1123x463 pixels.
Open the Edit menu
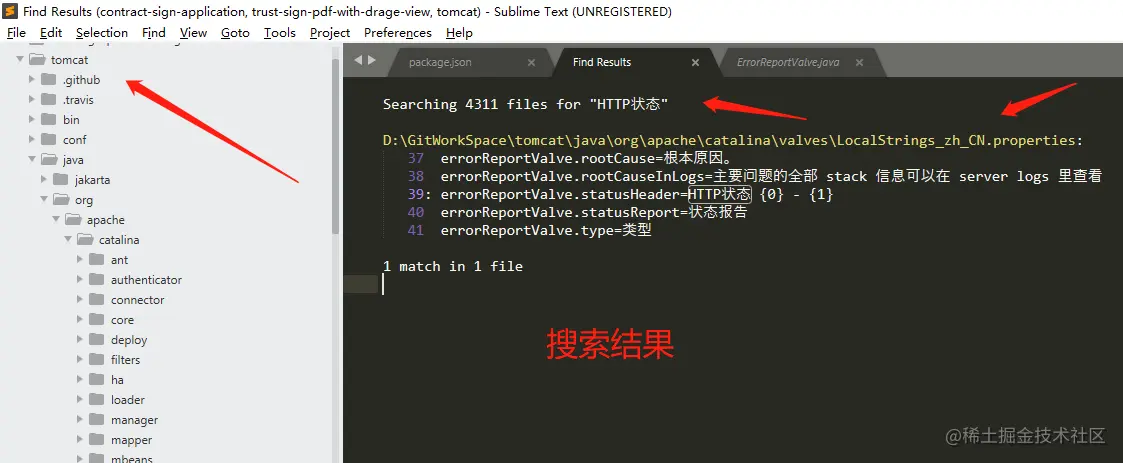51,33
